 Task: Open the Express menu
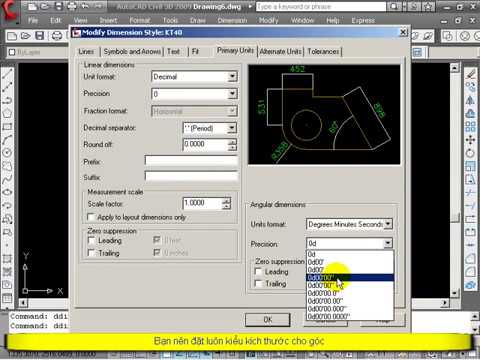363,20
